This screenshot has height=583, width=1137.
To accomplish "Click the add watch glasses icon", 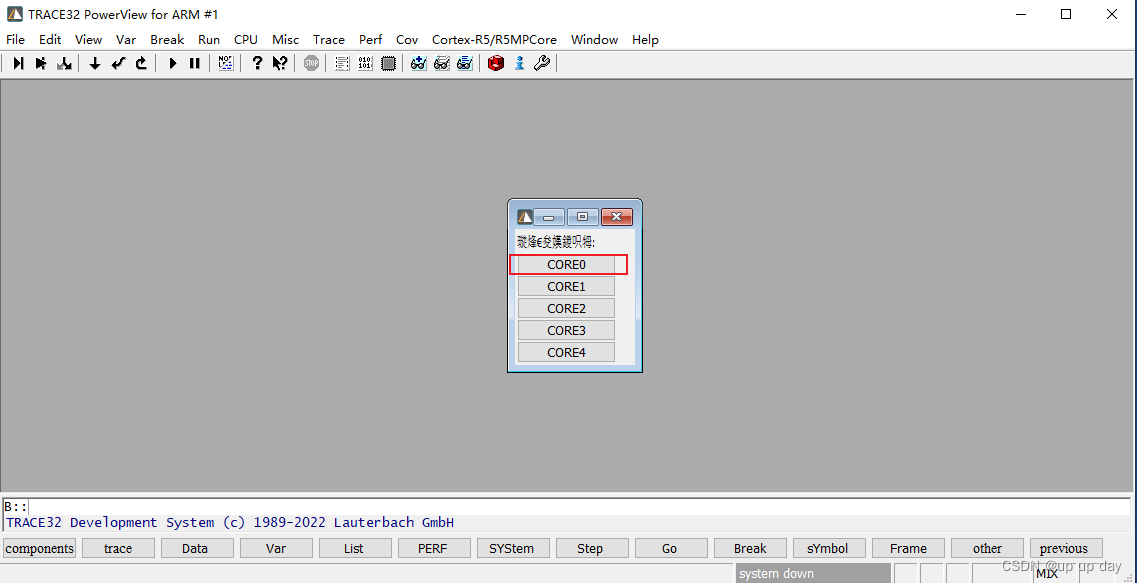I will tap(418, 63).
